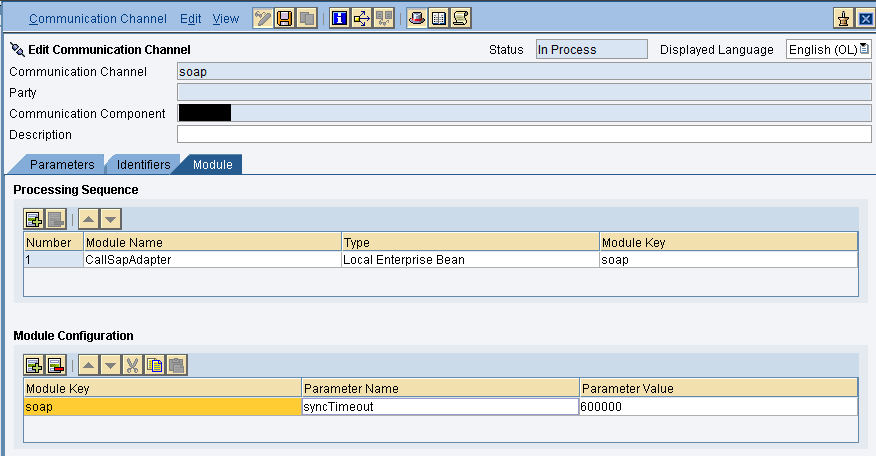Click the 600000 parameter value cell
Viewport: 876px width, 456px height.
coord(716,407)
